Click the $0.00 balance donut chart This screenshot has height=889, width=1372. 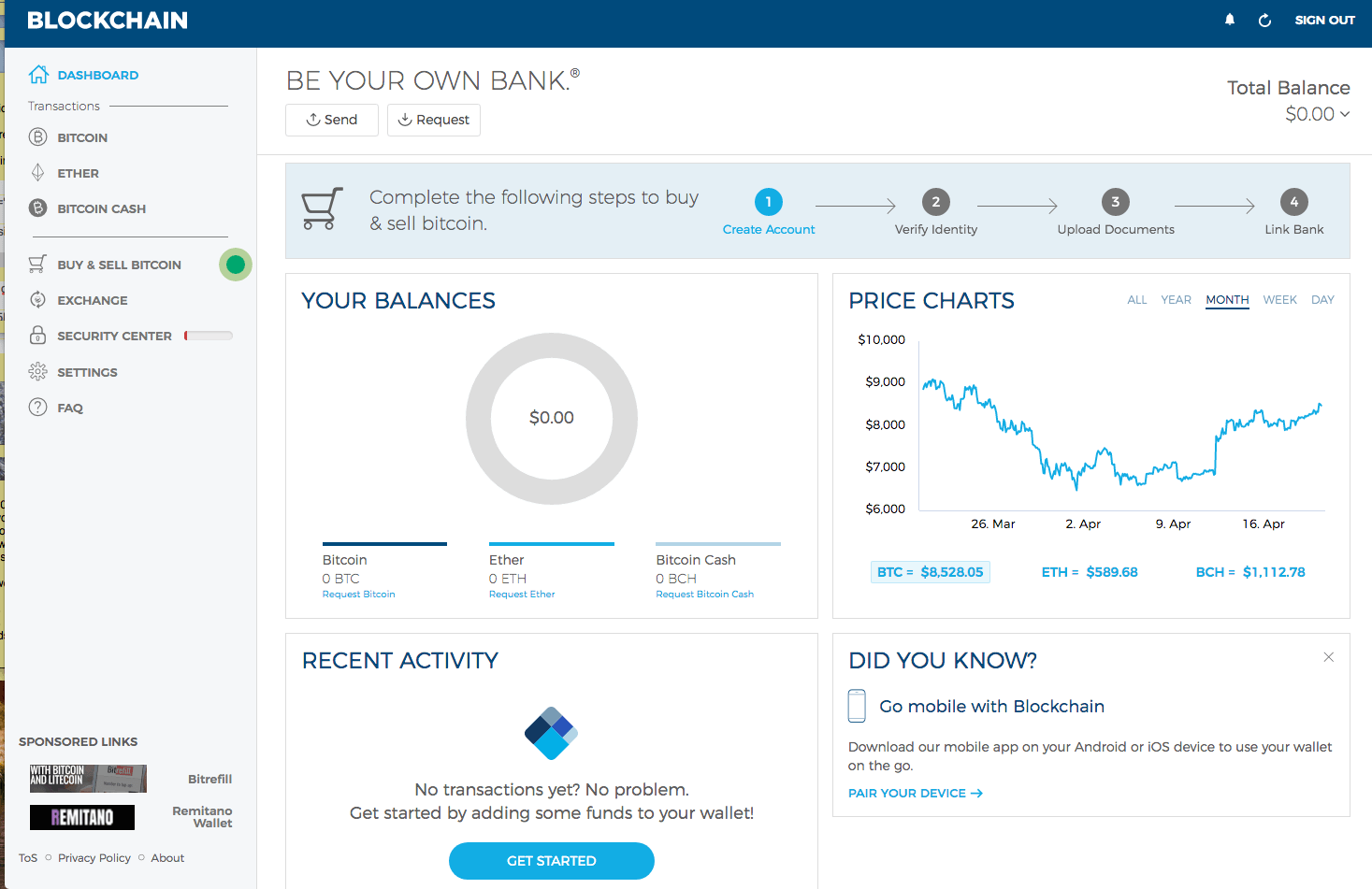552,419
